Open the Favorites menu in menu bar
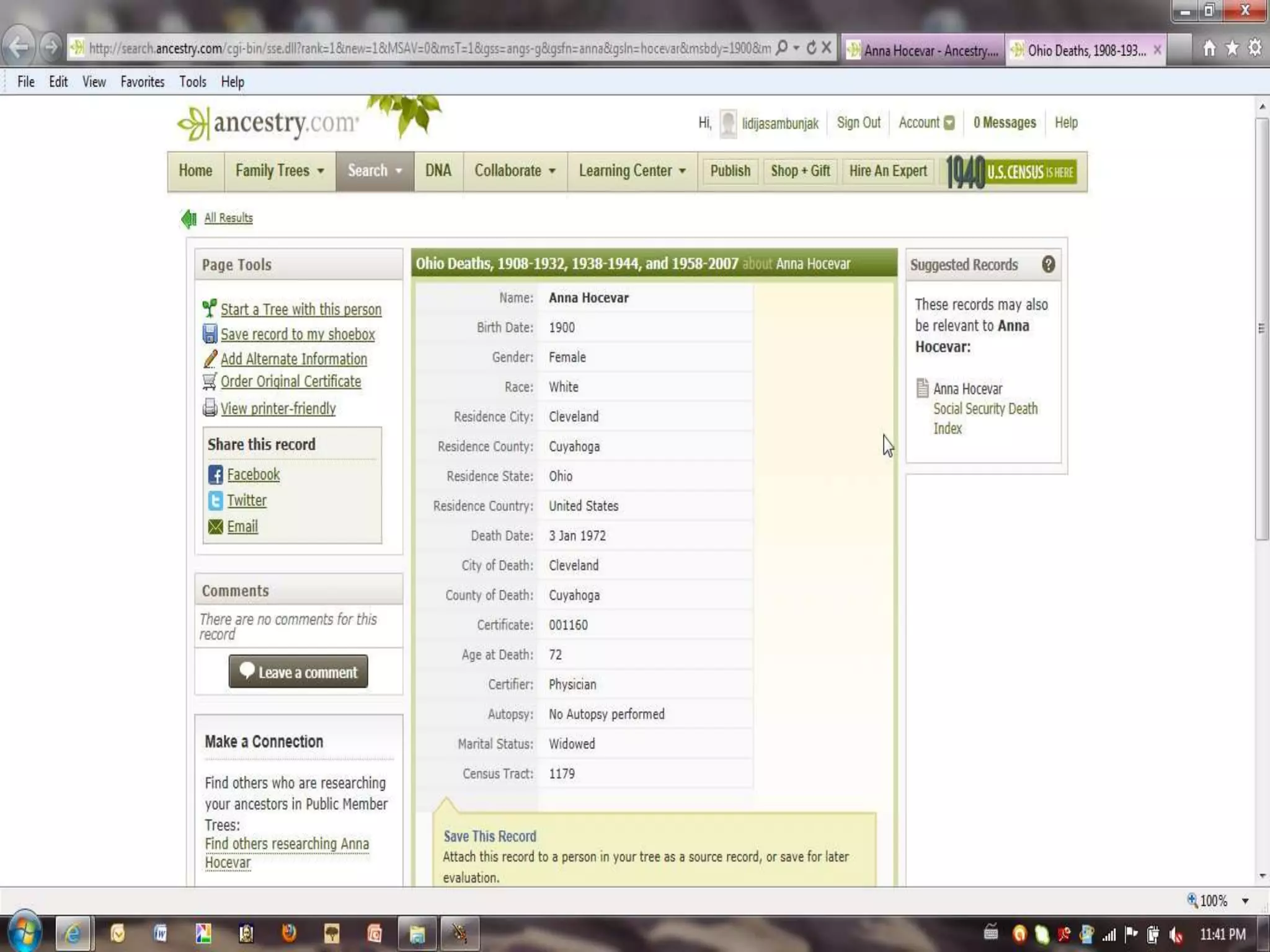1270x952 pixels. [x=142, y=82]
